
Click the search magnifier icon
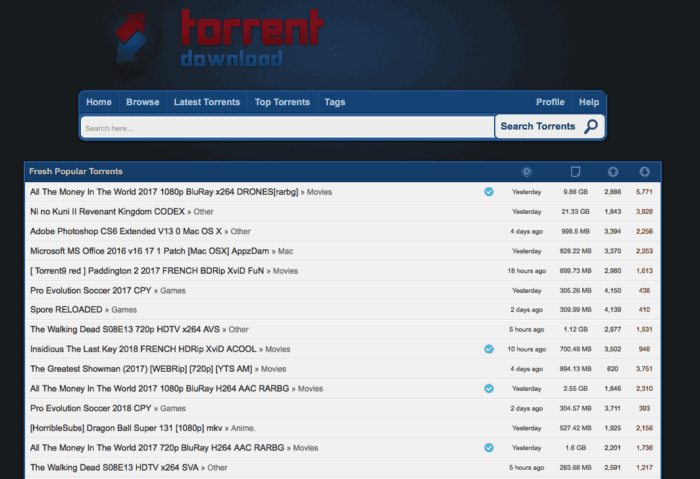point(591,127)
